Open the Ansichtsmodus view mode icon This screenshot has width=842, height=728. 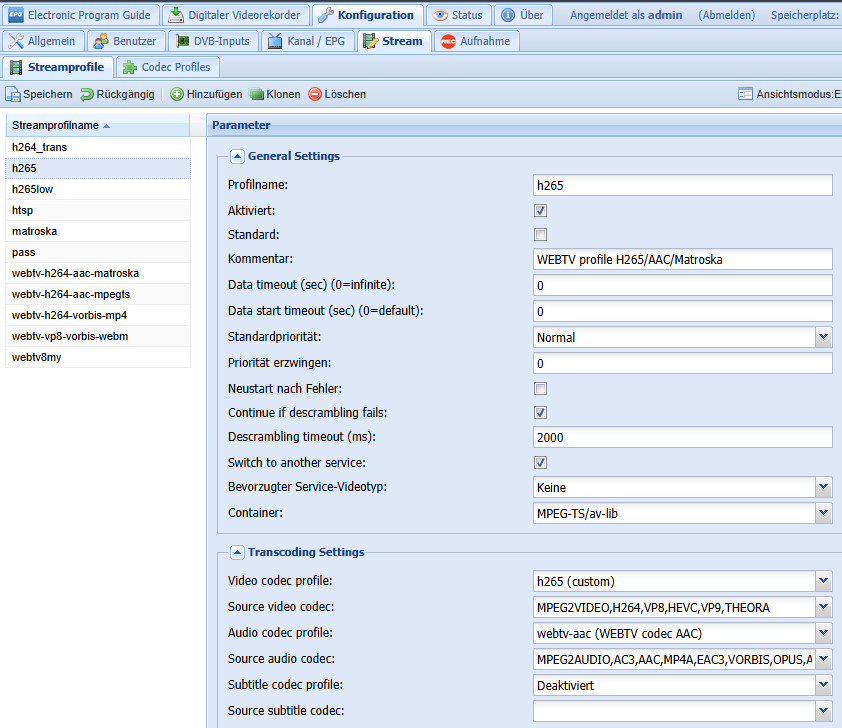point(745,94)
